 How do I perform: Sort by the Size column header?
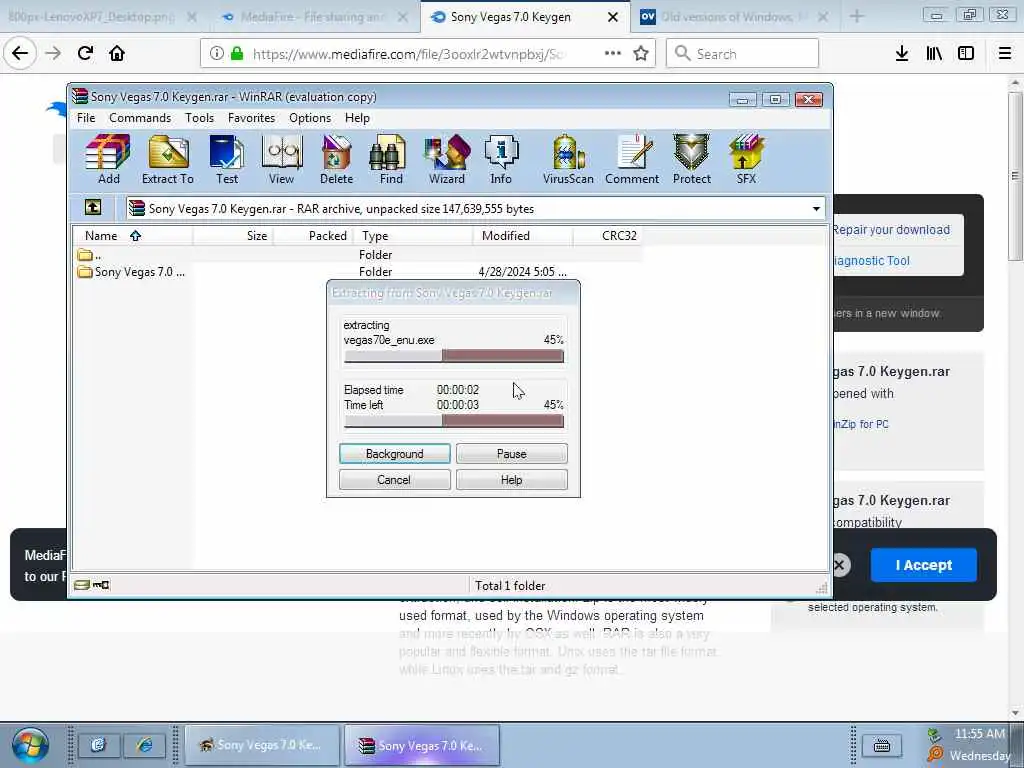(x=233, y=236)
